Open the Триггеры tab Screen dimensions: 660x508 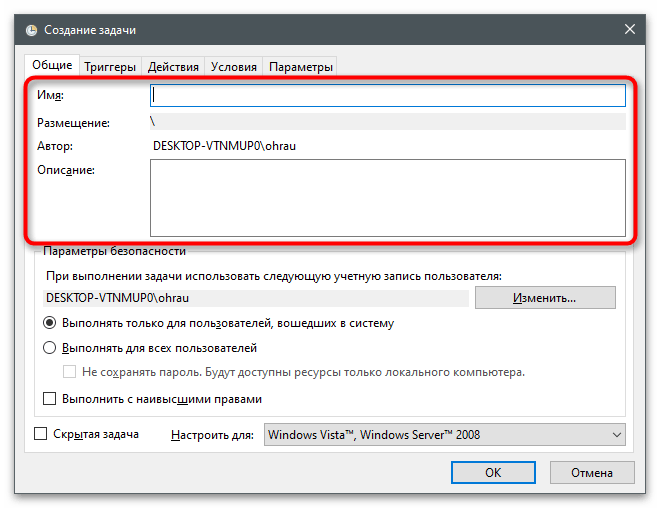[110, 67]
